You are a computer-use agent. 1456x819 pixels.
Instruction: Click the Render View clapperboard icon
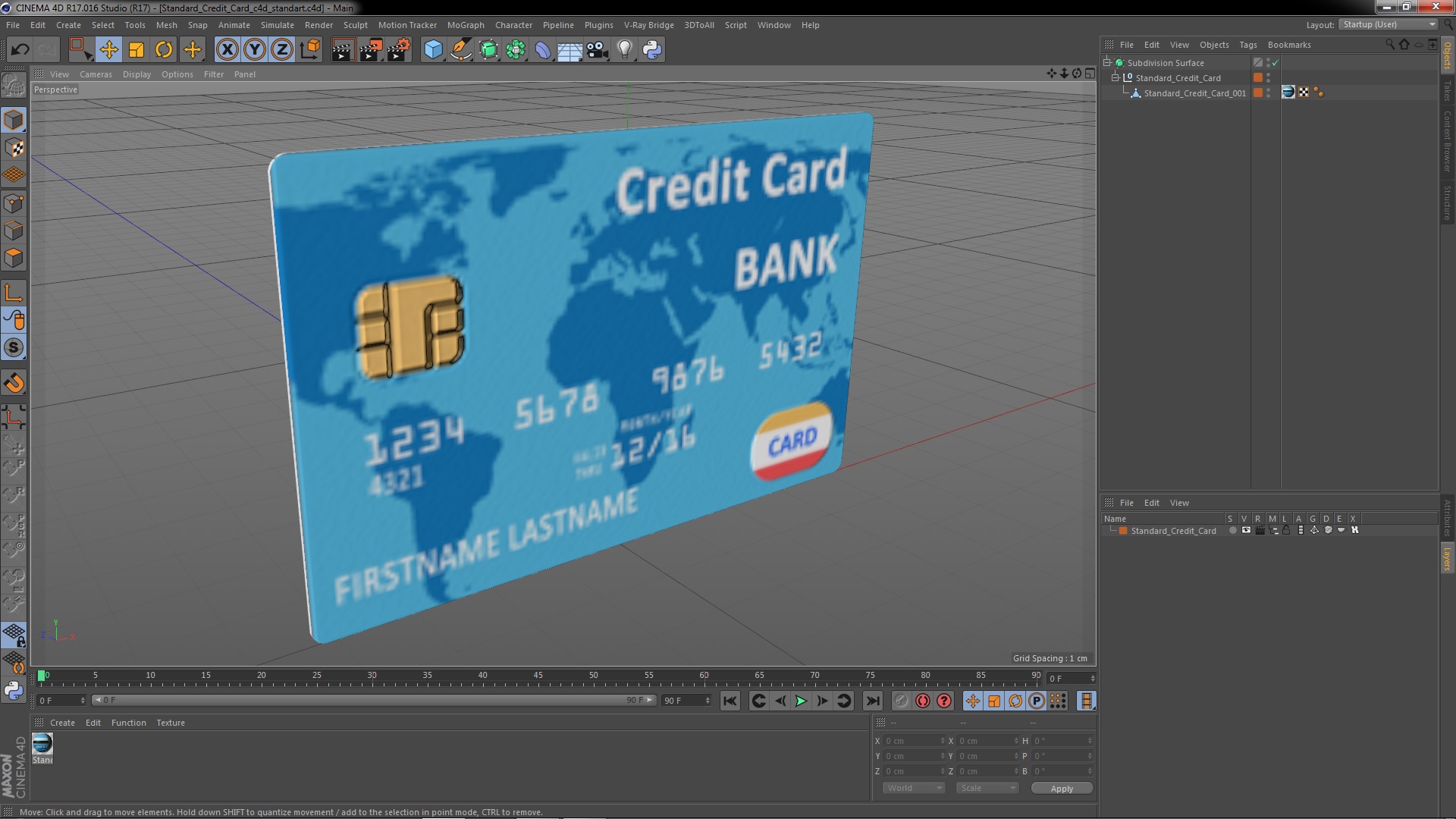(x=342, y=50)
